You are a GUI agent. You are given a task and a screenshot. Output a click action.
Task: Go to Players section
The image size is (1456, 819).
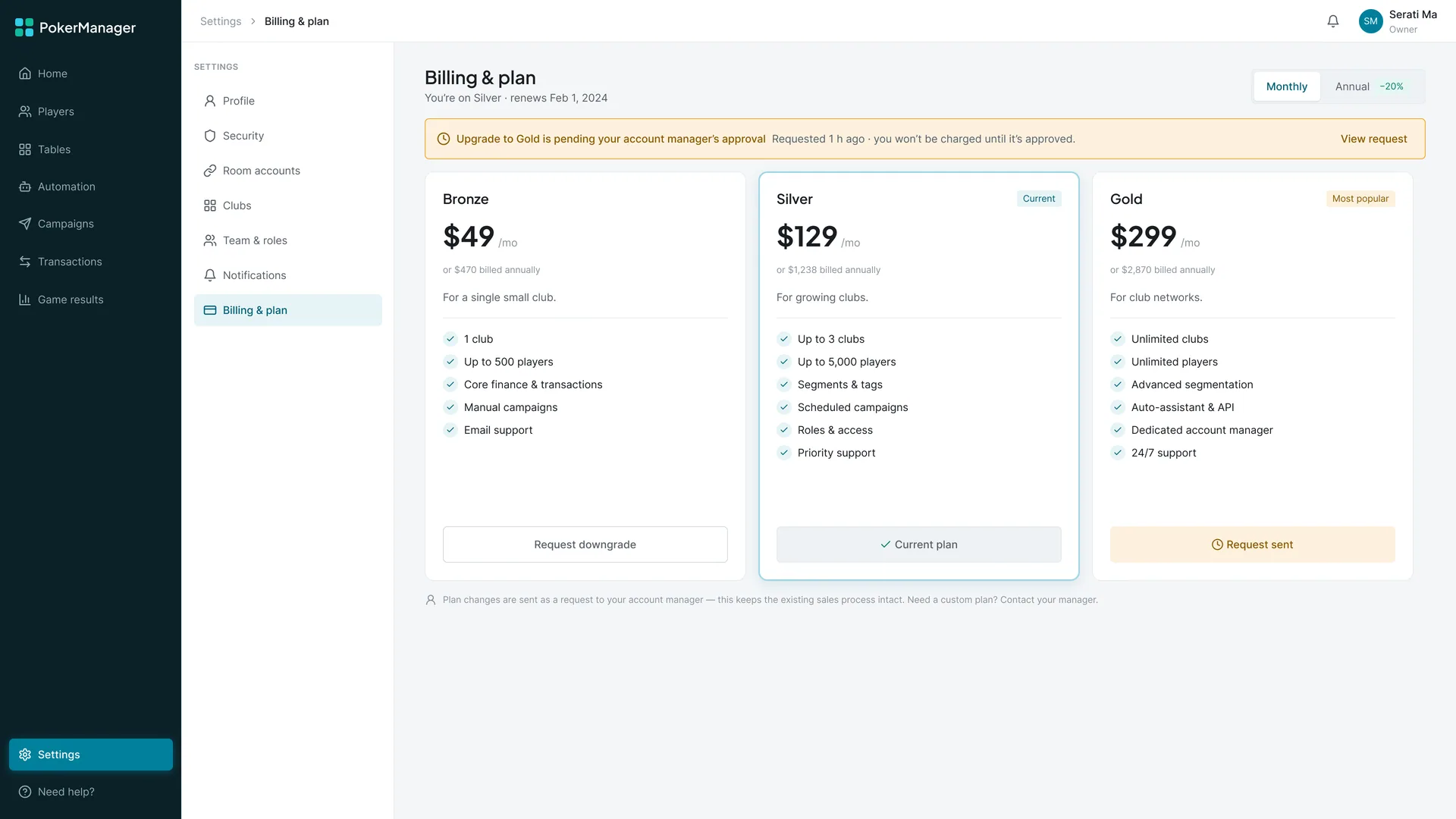point(91,111)
